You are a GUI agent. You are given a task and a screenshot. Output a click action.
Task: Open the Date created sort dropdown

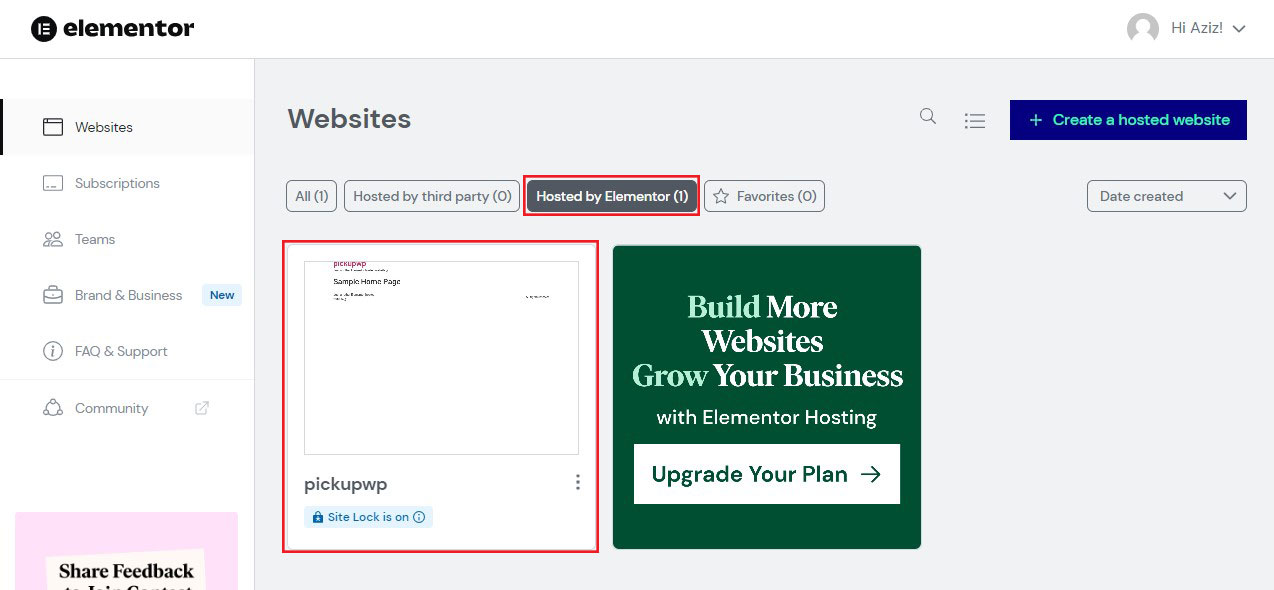tap(1167, 196)
